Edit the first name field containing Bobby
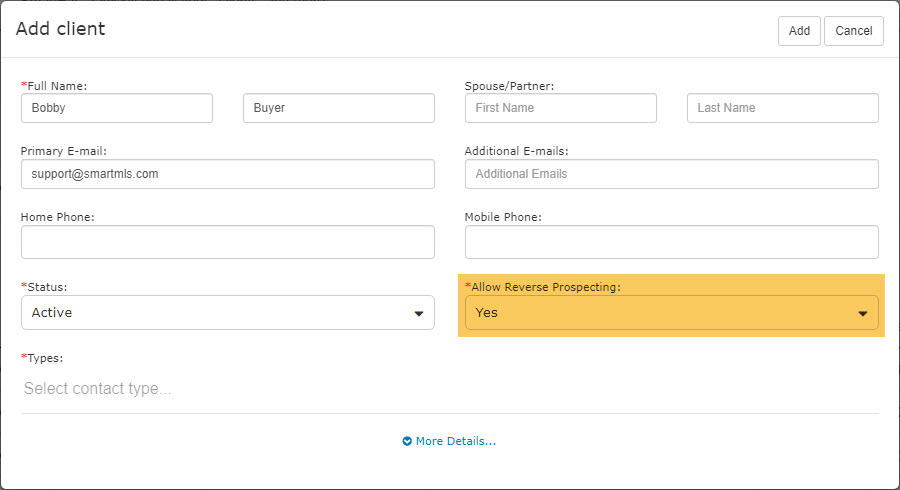This screenshot has height=490, width=900. tap(117, 108)
